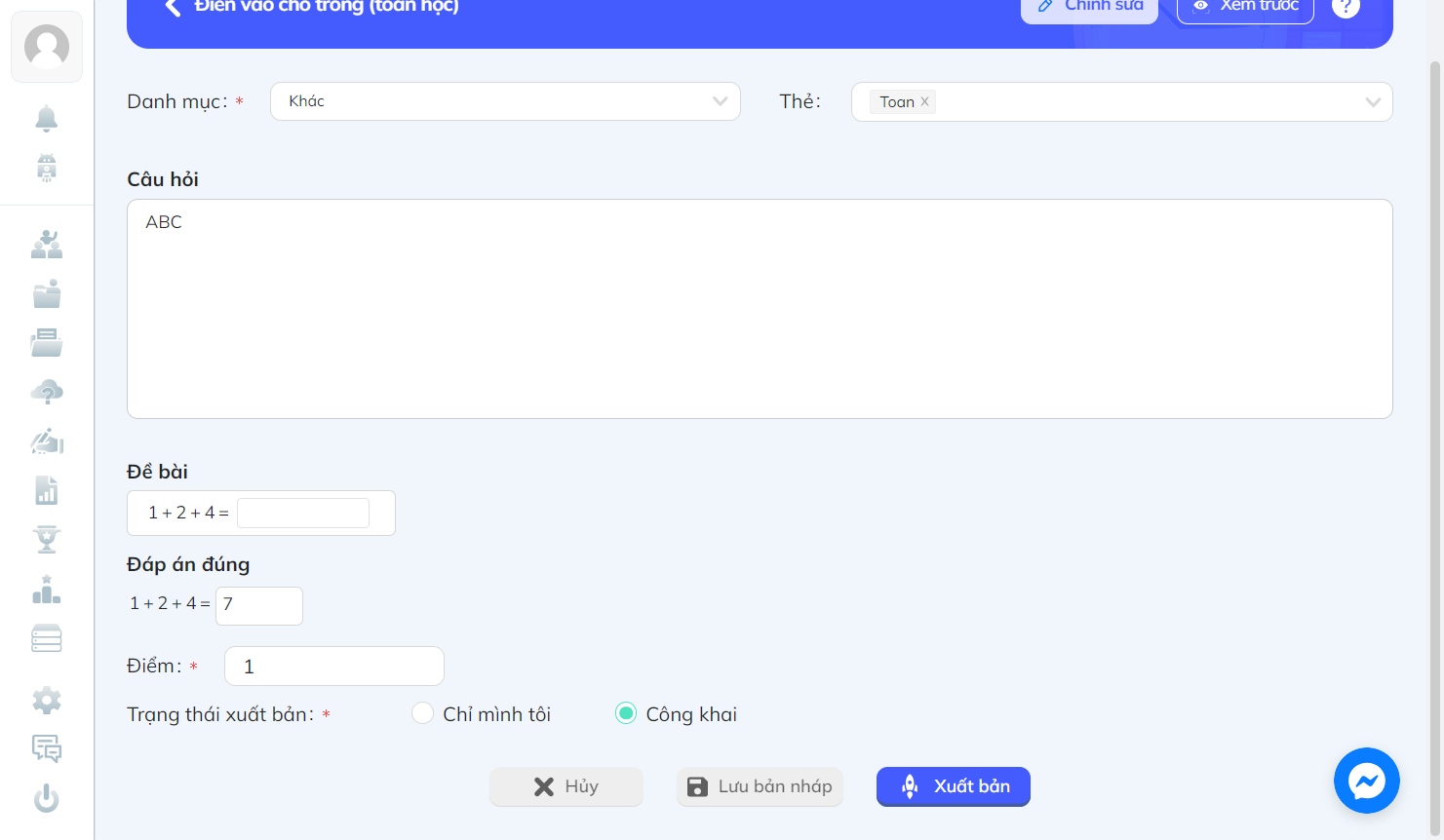Focus the 'Câu hỏi' text area

pyautogui.click(x=760, y=309)
